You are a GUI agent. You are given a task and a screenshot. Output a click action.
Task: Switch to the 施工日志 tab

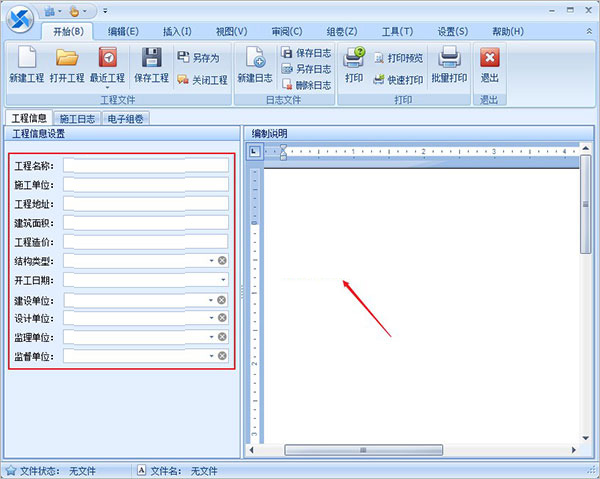pos(77,119)
